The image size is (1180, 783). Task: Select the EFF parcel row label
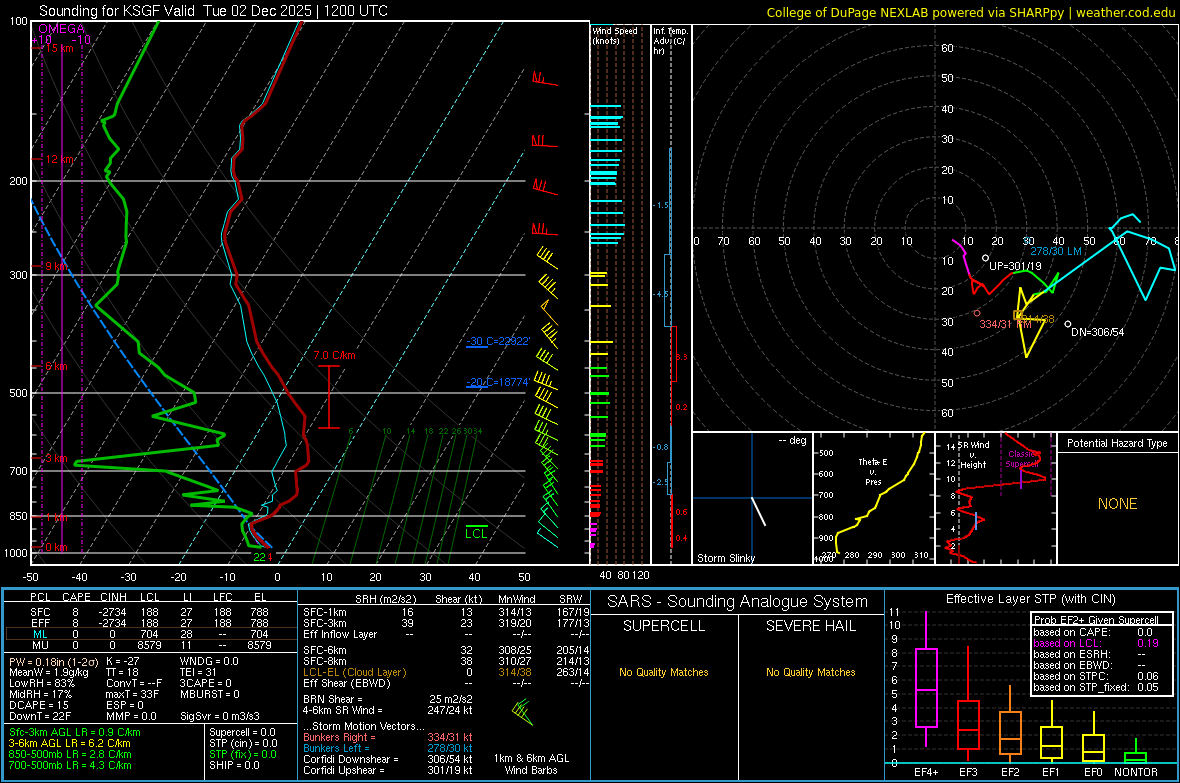[40, 623]
